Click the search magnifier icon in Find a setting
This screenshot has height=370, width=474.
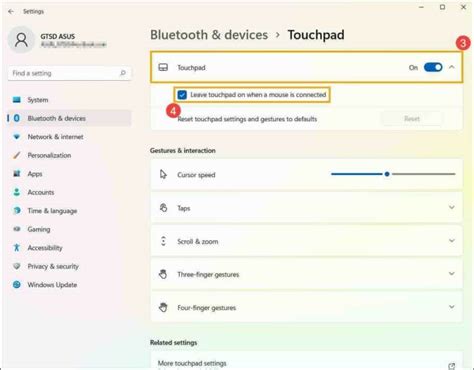(x=123, y=73)
